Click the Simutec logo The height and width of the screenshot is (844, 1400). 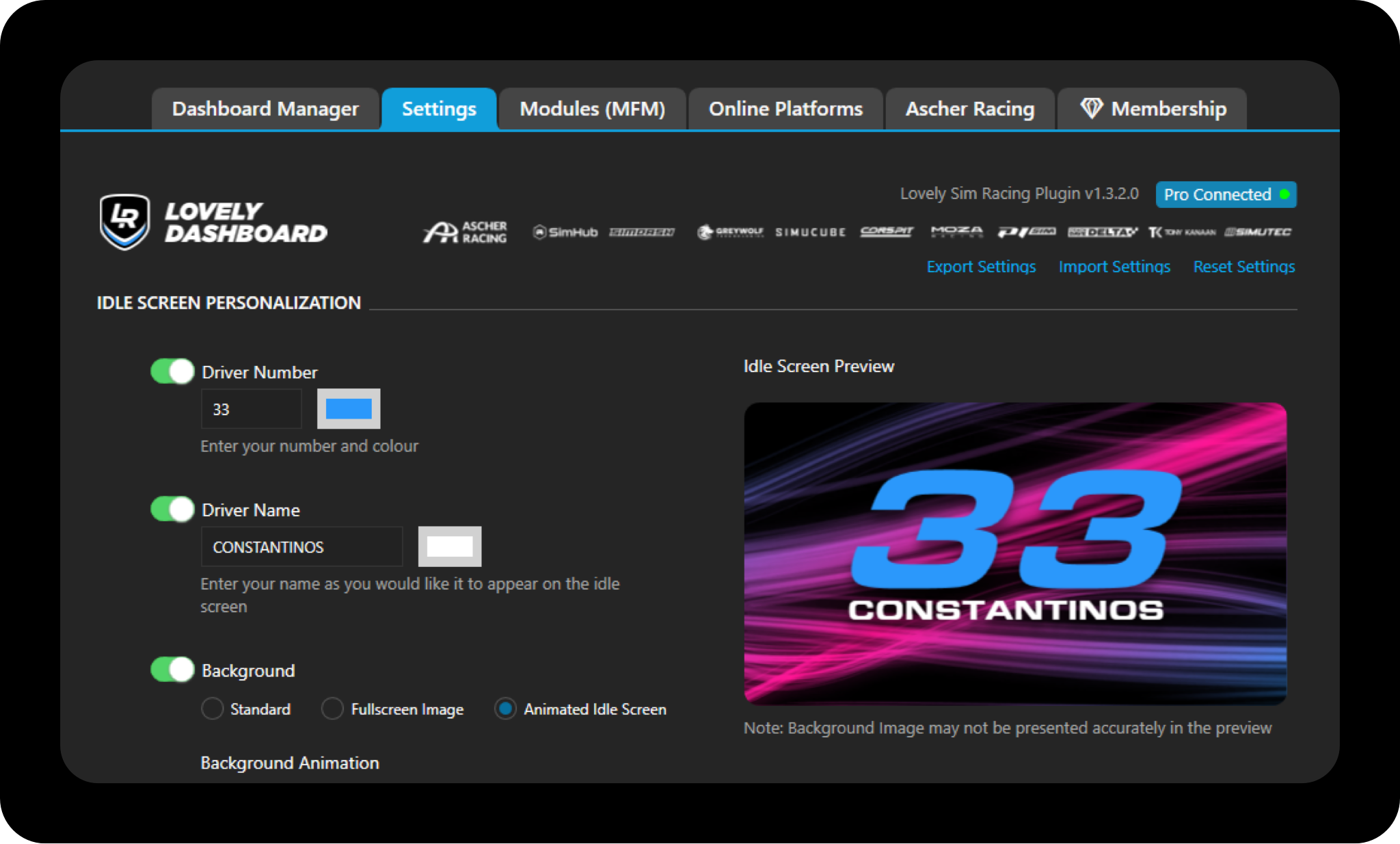[x=1258, y=233]
